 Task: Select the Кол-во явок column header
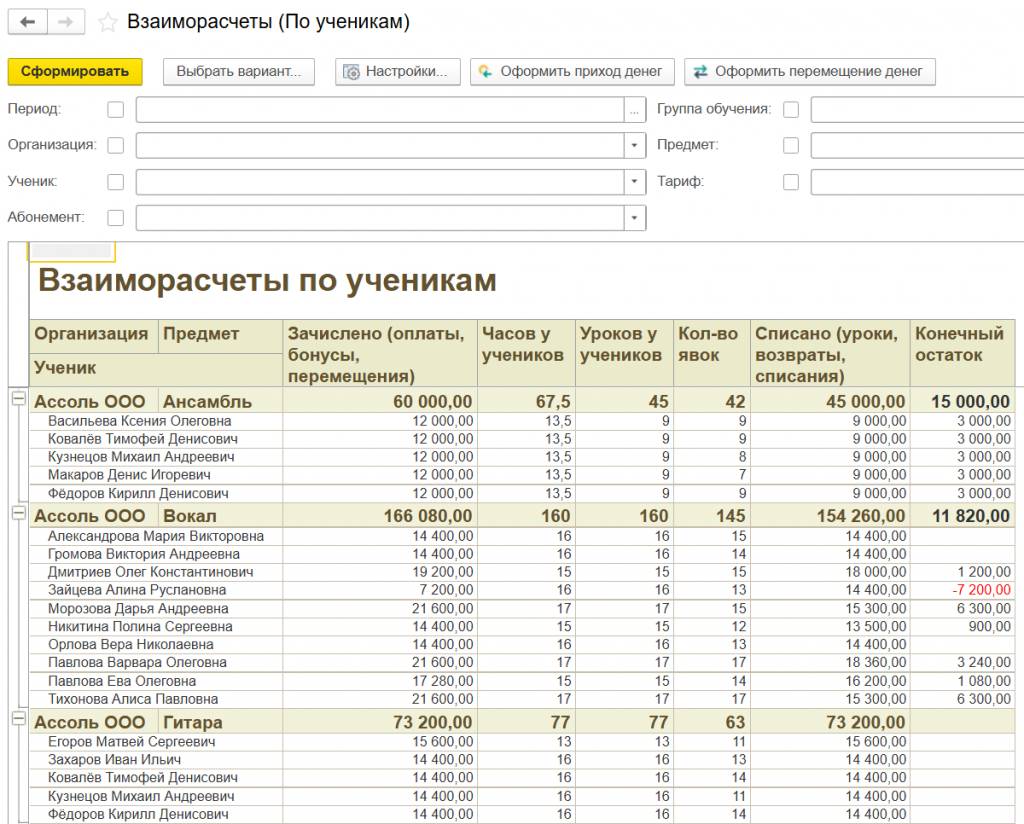[712, 353]
